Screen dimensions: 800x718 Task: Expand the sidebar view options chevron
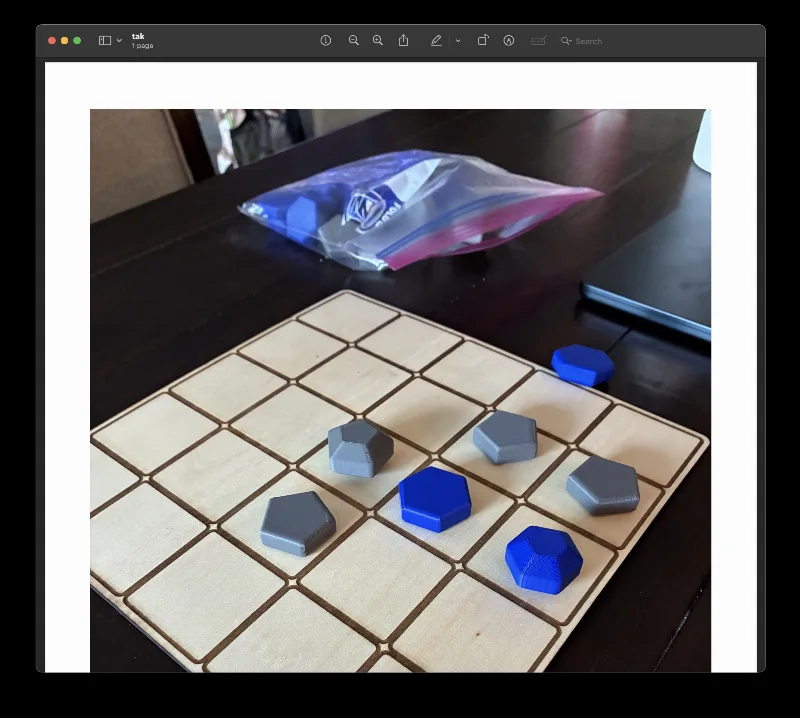[119, 41]
